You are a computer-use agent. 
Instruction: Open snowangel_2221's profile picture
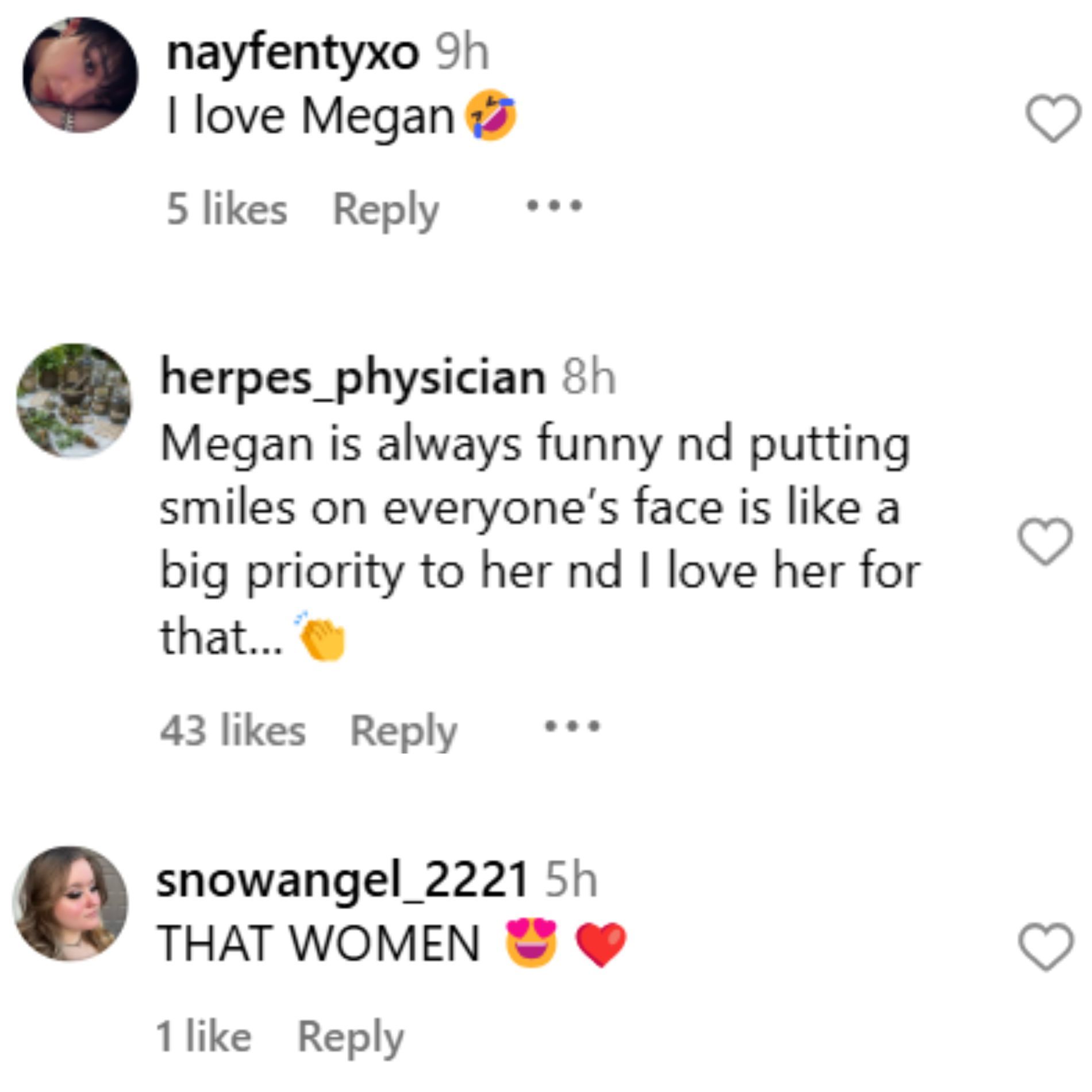(70, 903)
